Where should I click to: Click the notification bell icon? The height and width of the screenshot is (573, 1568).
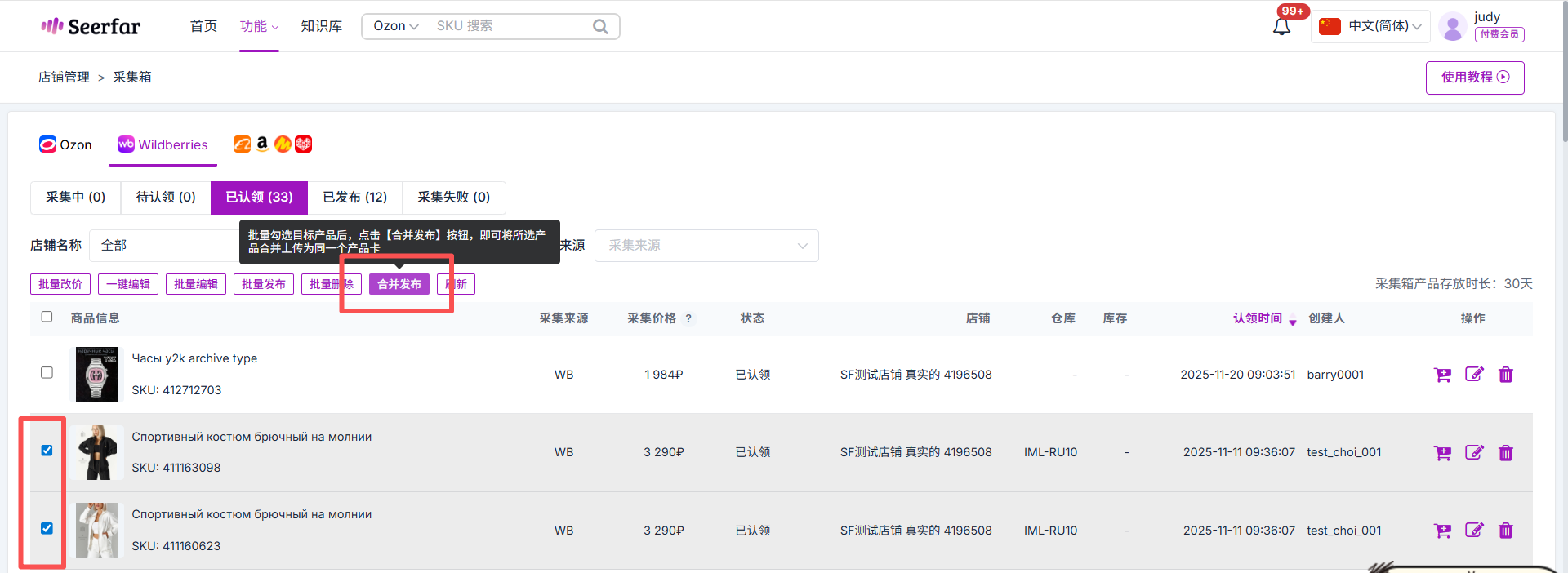point(1281,27)
